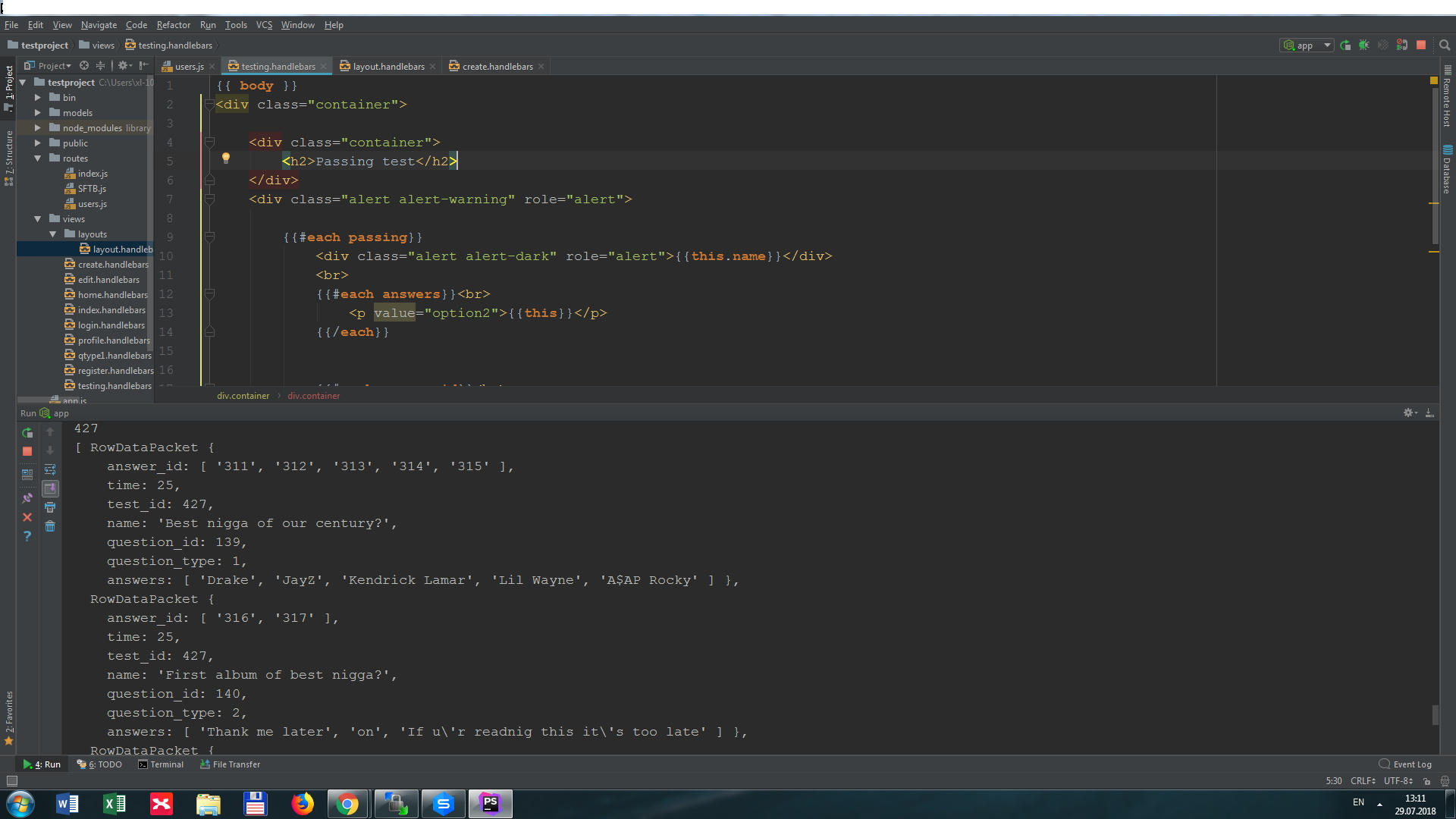
Task: Open the Terminal tool window
Action: [x=161, y=764]
